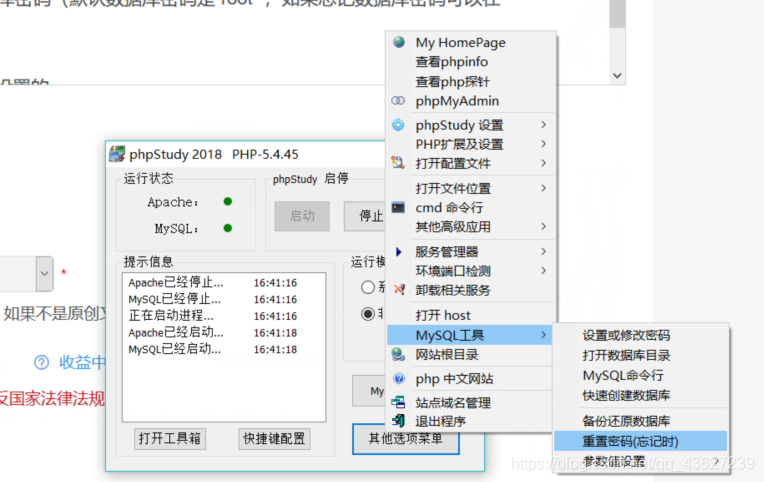Expand the PHP扩展及设置 submenu arrow
Screen dimensions: 764x482
click(543, 144)
